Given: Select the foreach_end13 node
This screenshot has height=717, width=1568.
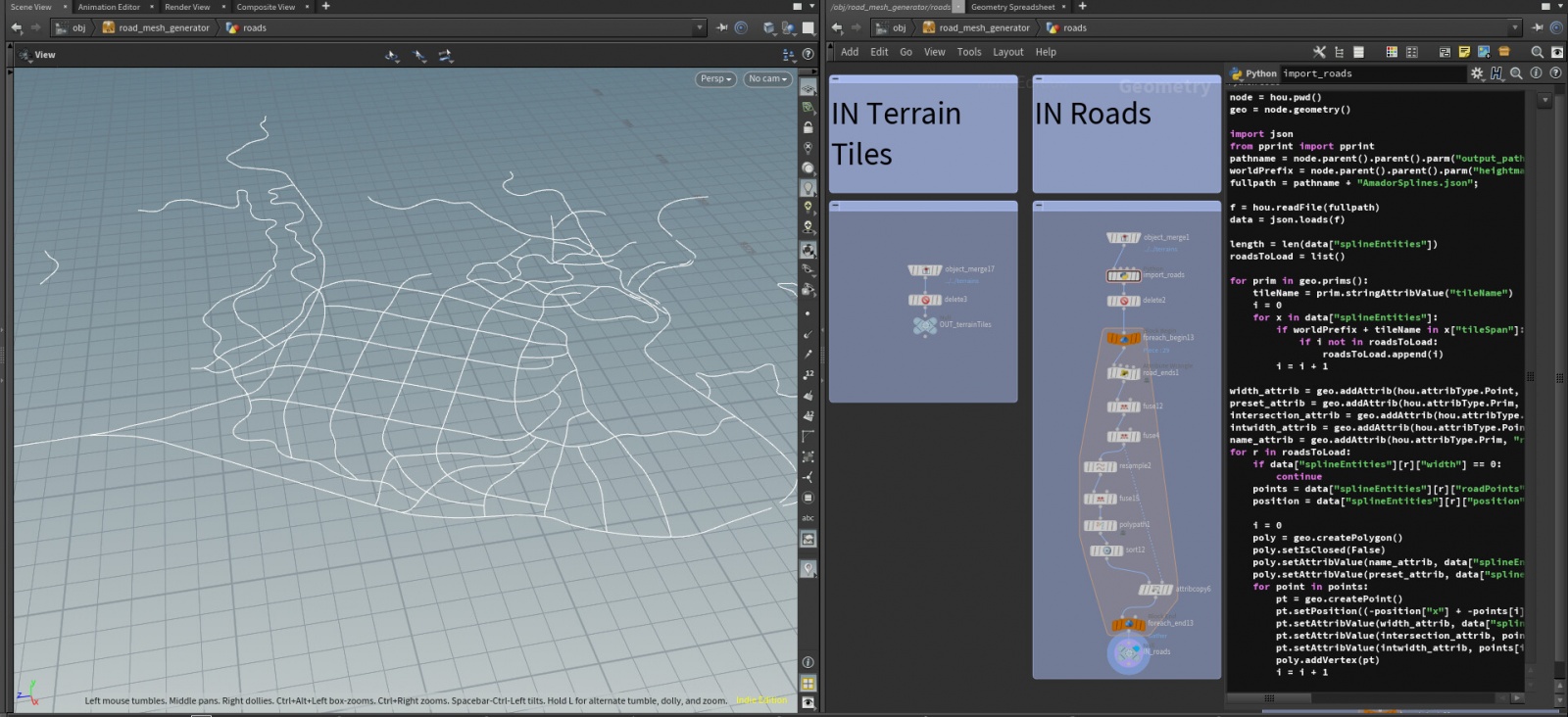Looking at the screenshot, I should [1129, 624].
